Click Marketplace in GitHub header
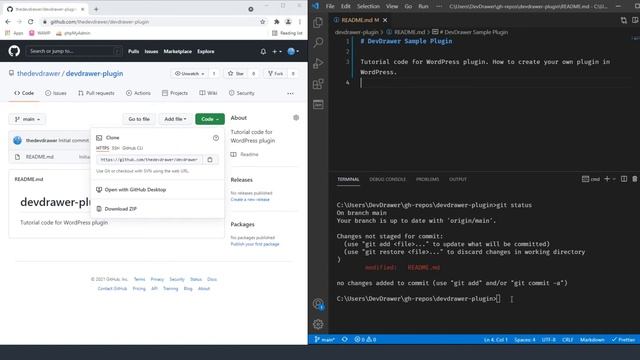640x360 pixels. [178, 51]
